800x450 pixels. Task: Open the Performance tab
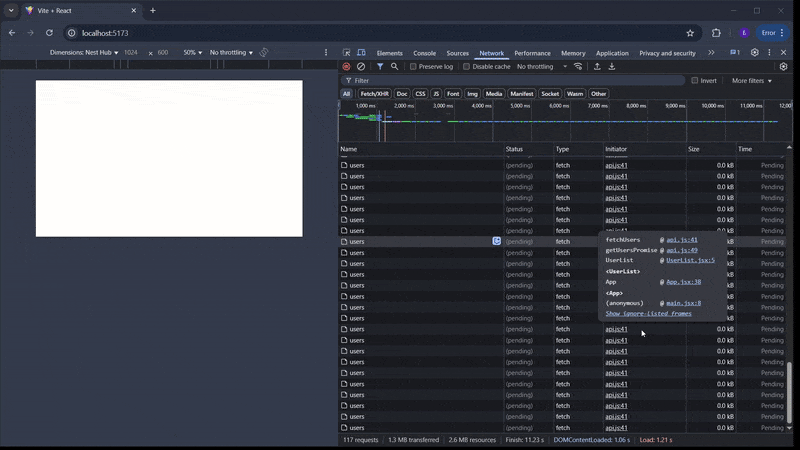pos(532,53)
